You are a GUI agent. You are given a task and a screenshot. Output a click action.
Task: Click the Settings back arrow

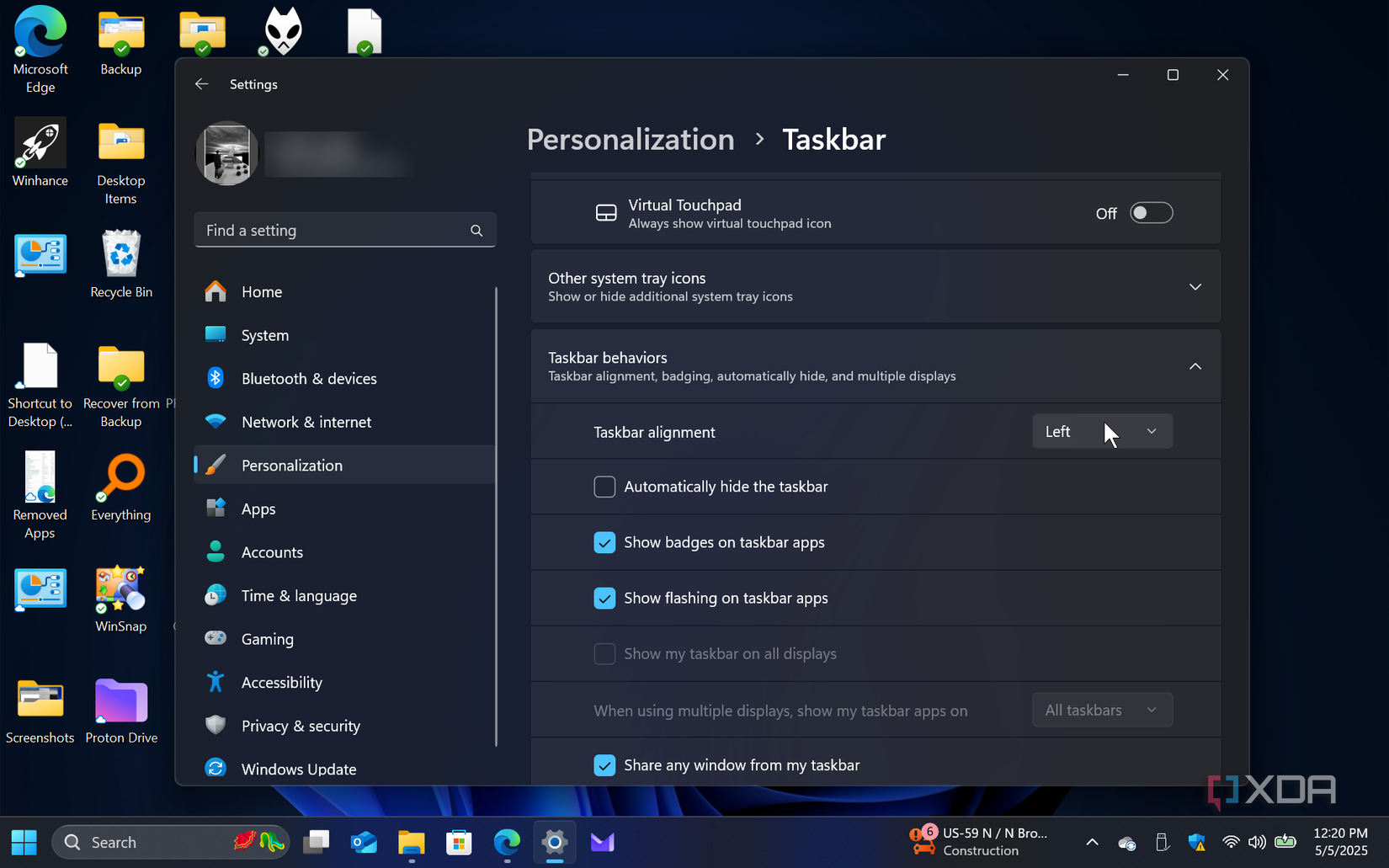[x=201, y=84]
